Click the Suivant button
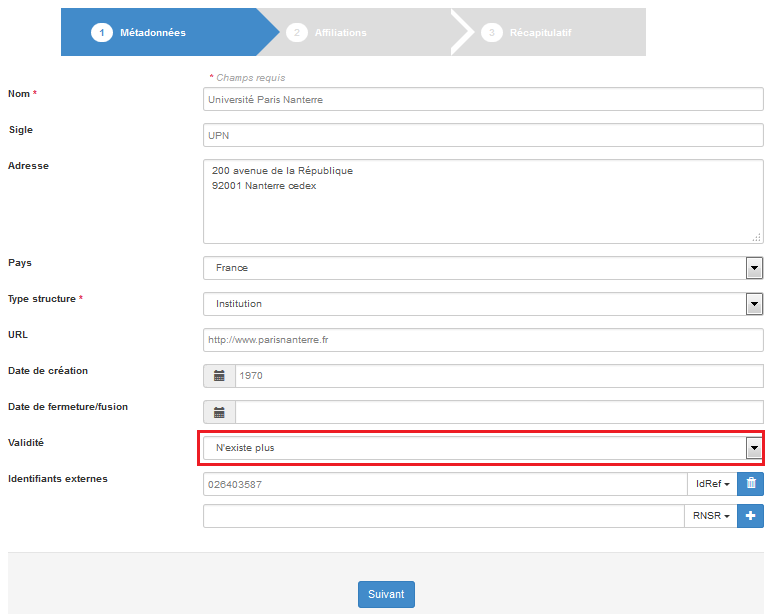This screenshot has width=766, height=614. [386, 594]
